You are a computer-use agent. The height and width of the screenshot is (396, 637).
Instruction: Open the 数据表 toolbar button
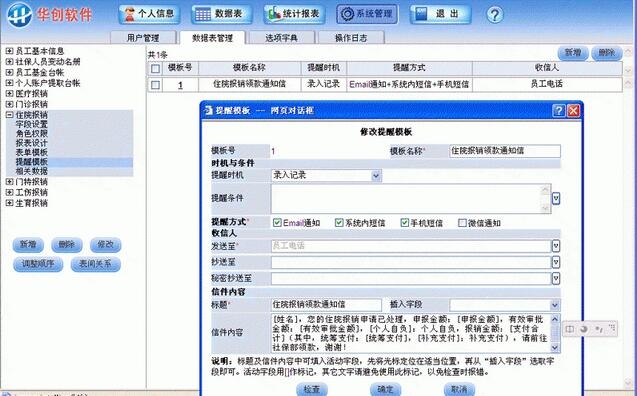click(222, 14)
